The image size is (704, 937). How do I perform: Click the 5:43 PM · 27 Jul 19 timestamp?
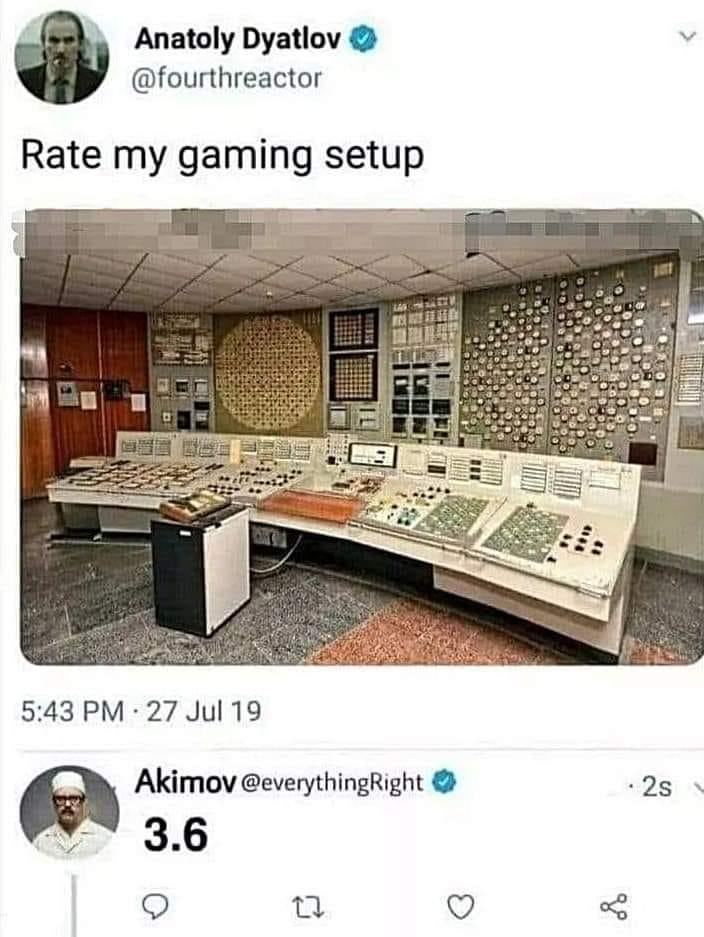pyautogui.click(x=141, y=711)
